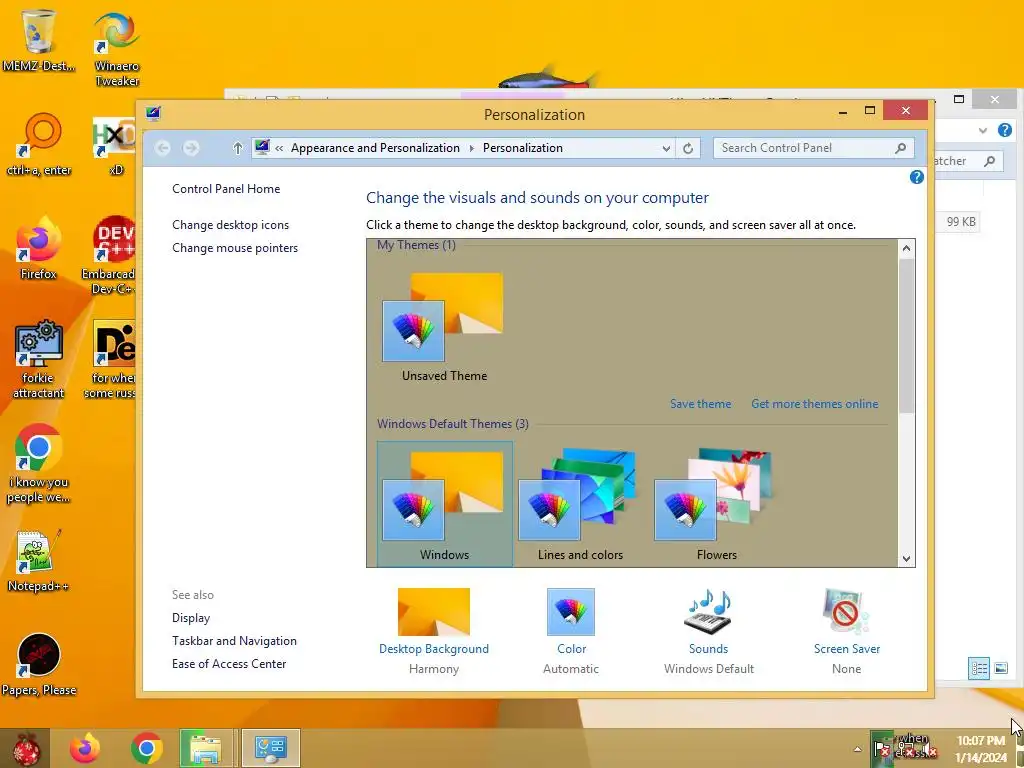
Task: Click the Sounds text link
Action: tap(709, 648)
